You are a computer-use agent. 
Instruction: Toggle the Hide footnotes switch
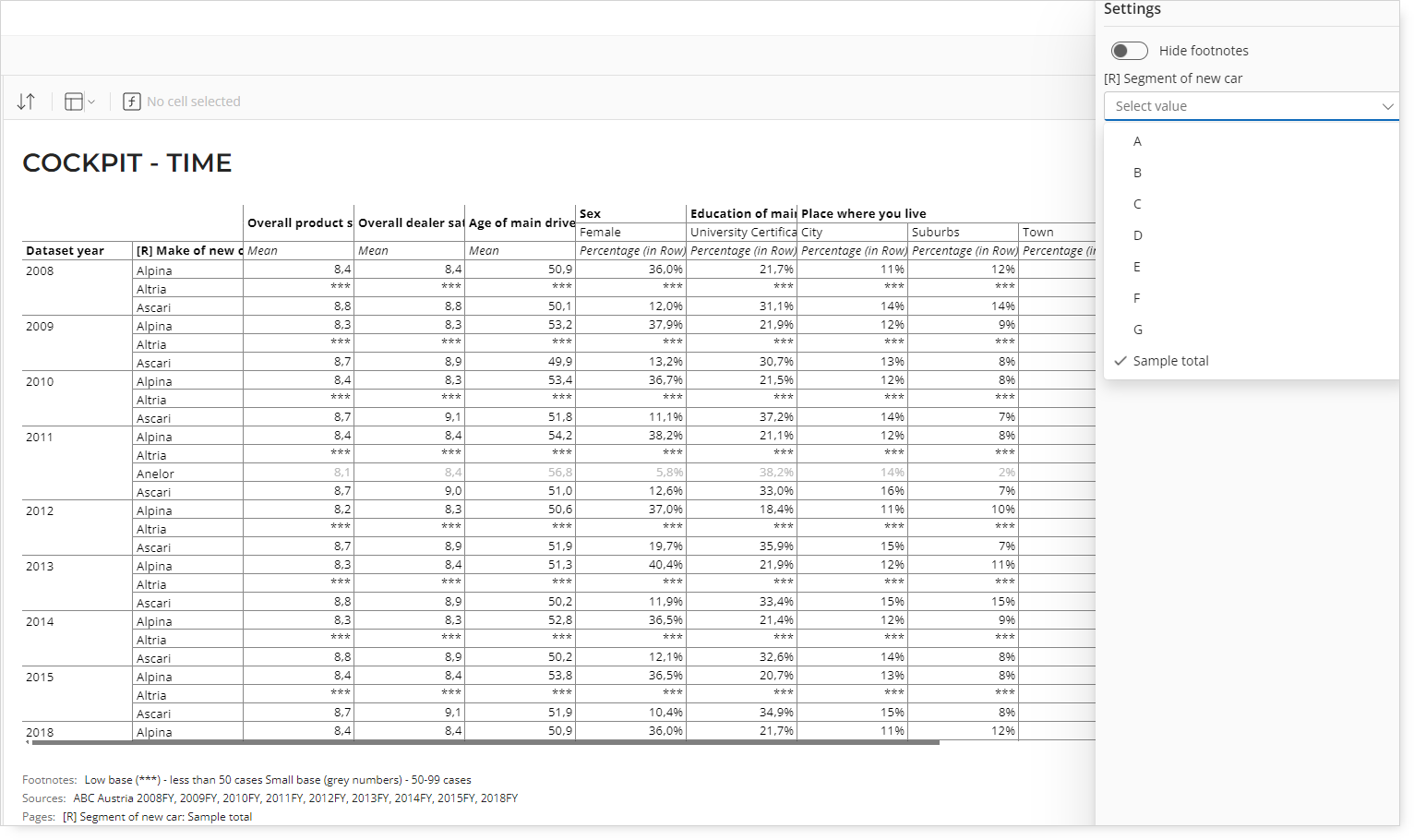point(1130,51)
